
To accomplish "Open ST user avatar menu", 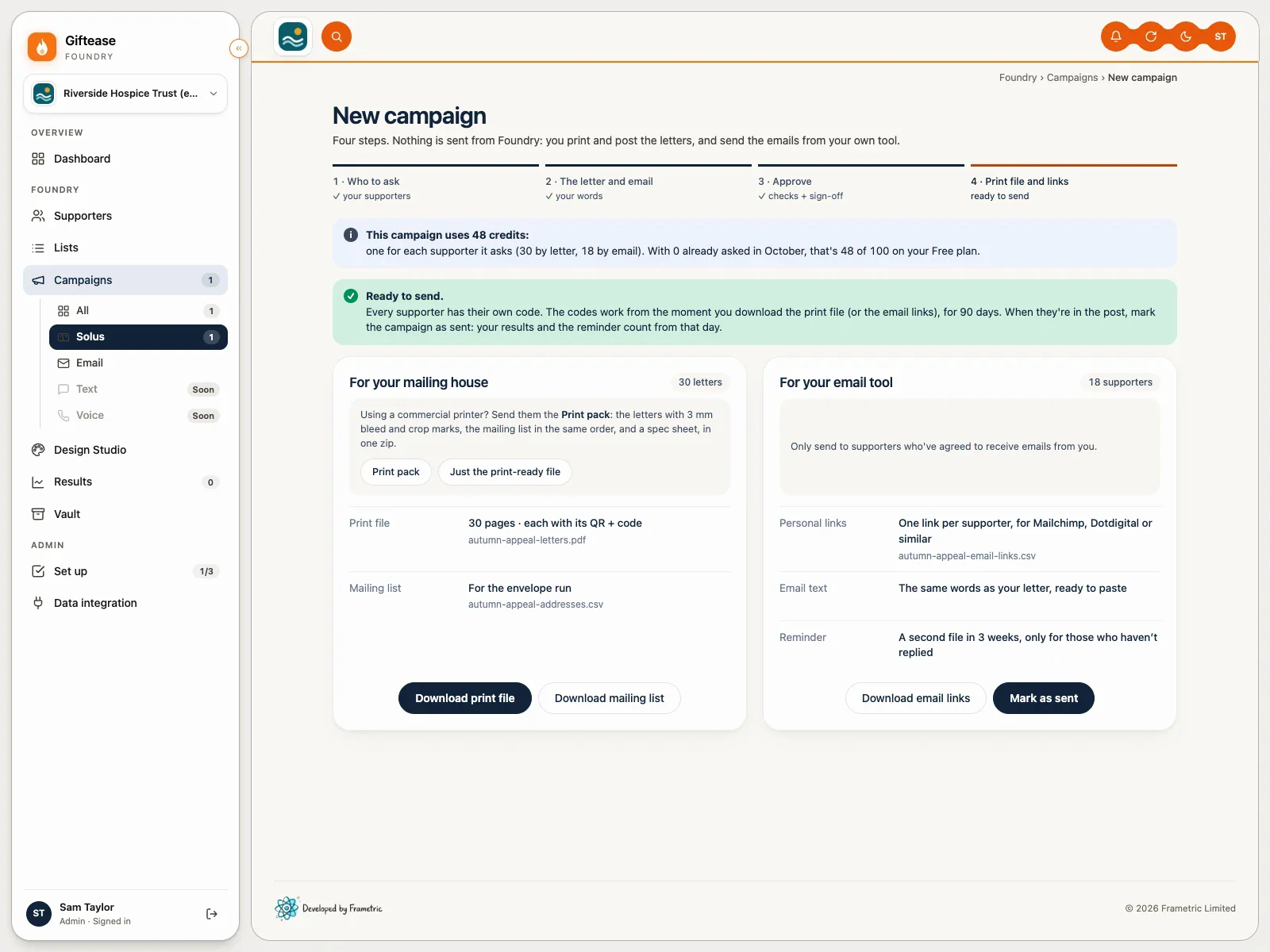I will tap(1221, 36).
